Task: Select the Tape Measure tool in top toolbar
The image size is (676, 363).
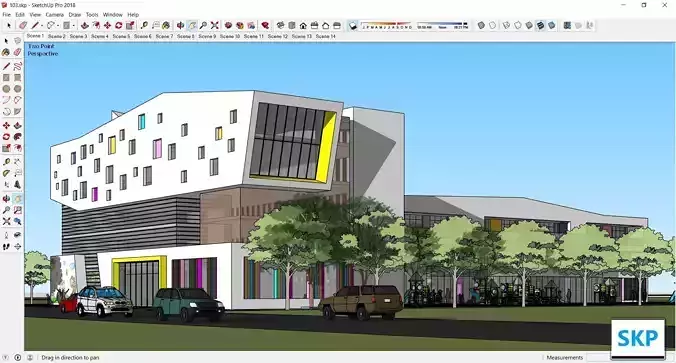Action: 144,25
